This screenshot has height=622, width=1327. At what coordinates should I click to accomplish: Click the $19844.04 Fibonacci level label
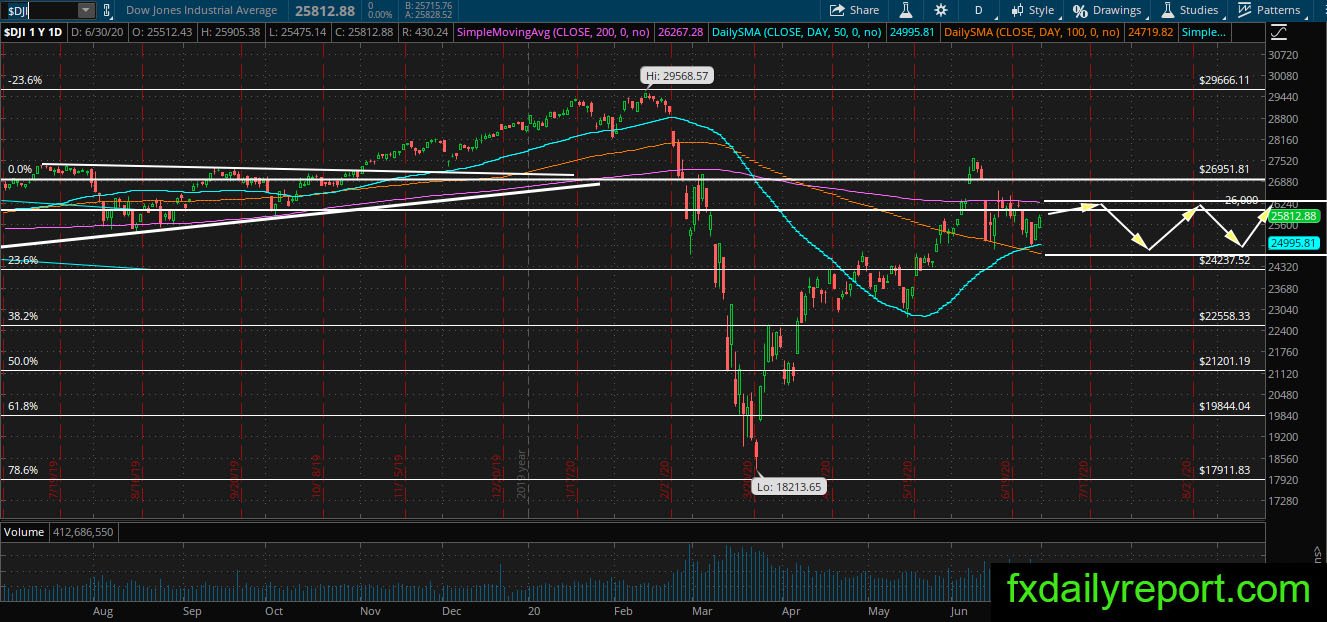coord(1225,406)
